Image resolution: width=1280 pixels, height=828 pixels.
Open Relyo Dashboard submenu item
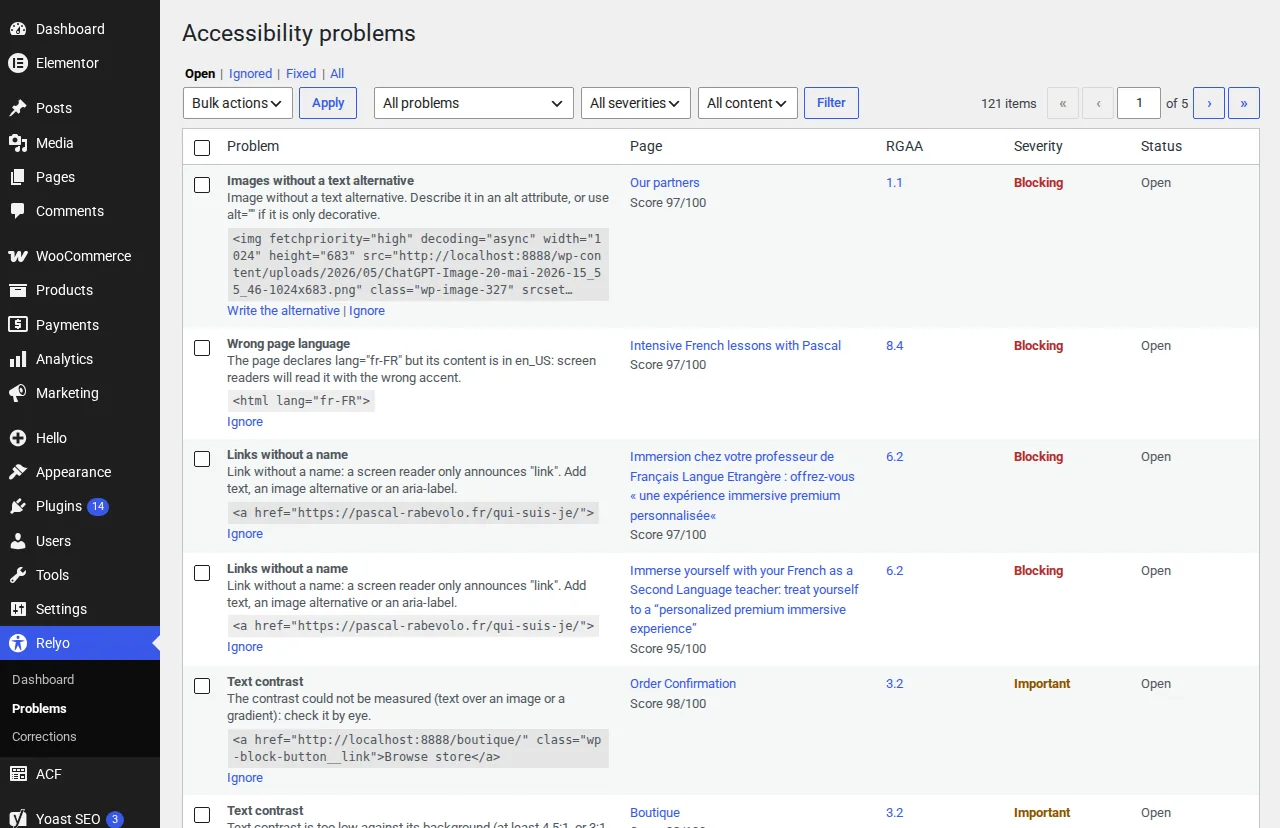point(43,680)
